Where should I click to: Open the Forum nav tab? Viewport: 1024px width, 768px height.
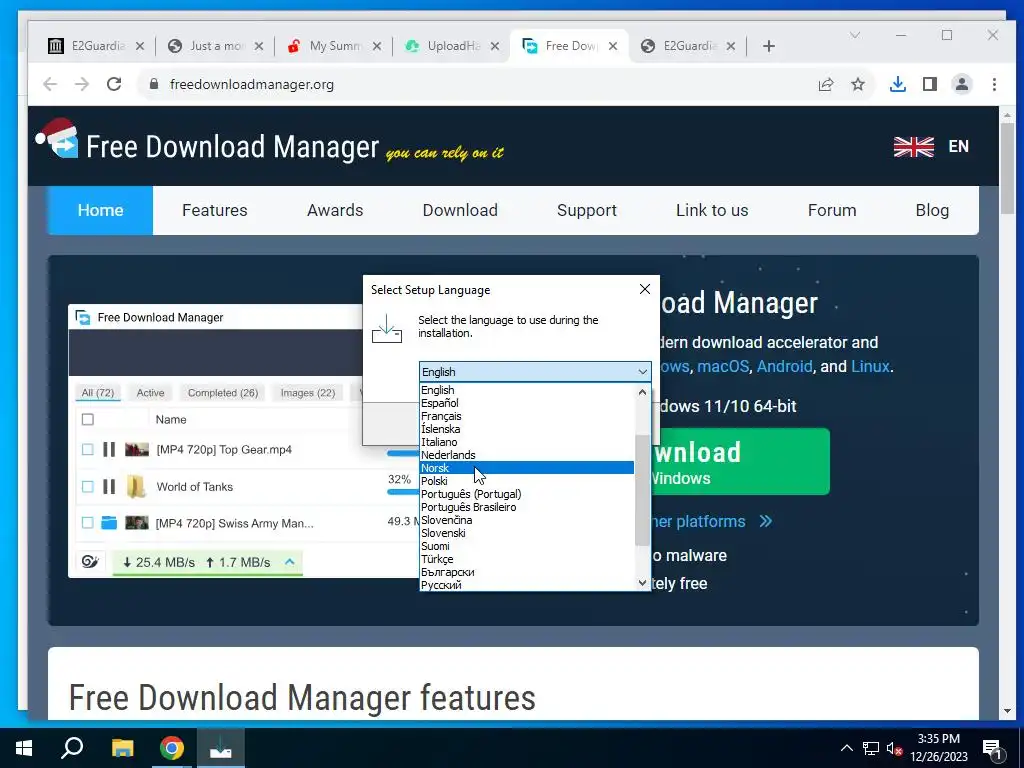(x=831, y=210)
